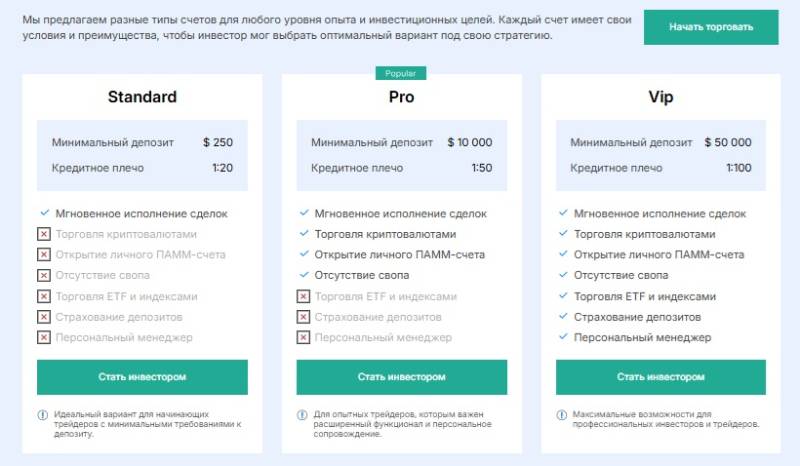The height and width of the screenshot is (466, 800).
Task: Click the info icon under Standard plan
Action: point(43,414)
